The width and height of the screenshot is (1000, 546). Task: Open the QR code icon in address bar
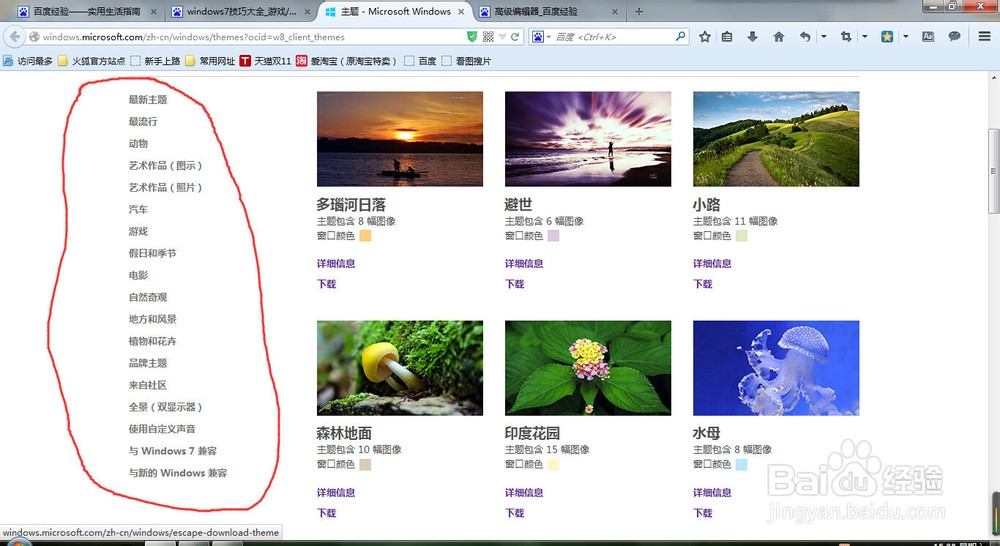(x=489, y=37)
